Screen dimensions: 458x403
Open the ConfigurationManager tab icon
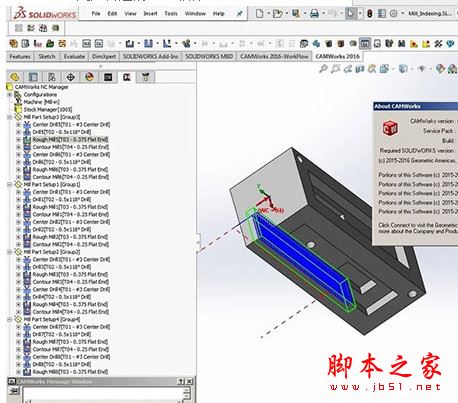coord(52,77)
